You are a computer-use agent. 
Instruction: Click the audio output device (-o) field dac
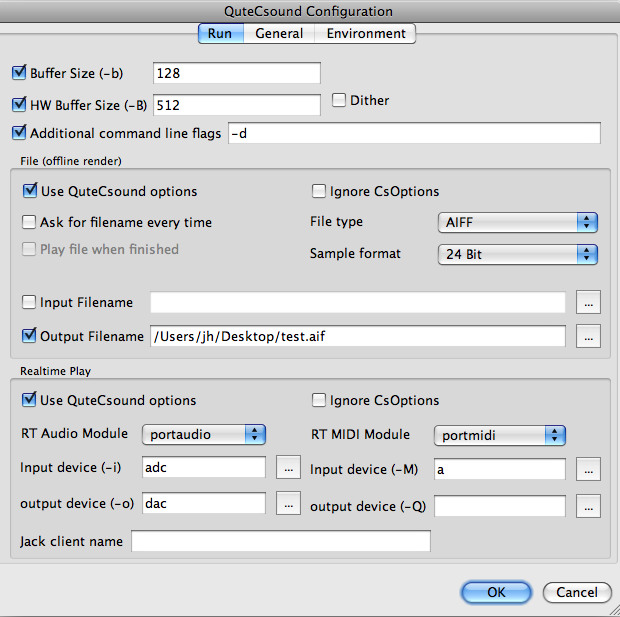(204, 503)
